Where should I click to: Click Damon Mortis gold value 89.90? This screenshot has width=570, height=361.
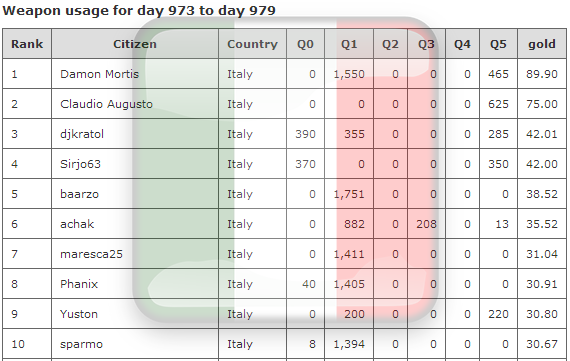pos(542,74)
